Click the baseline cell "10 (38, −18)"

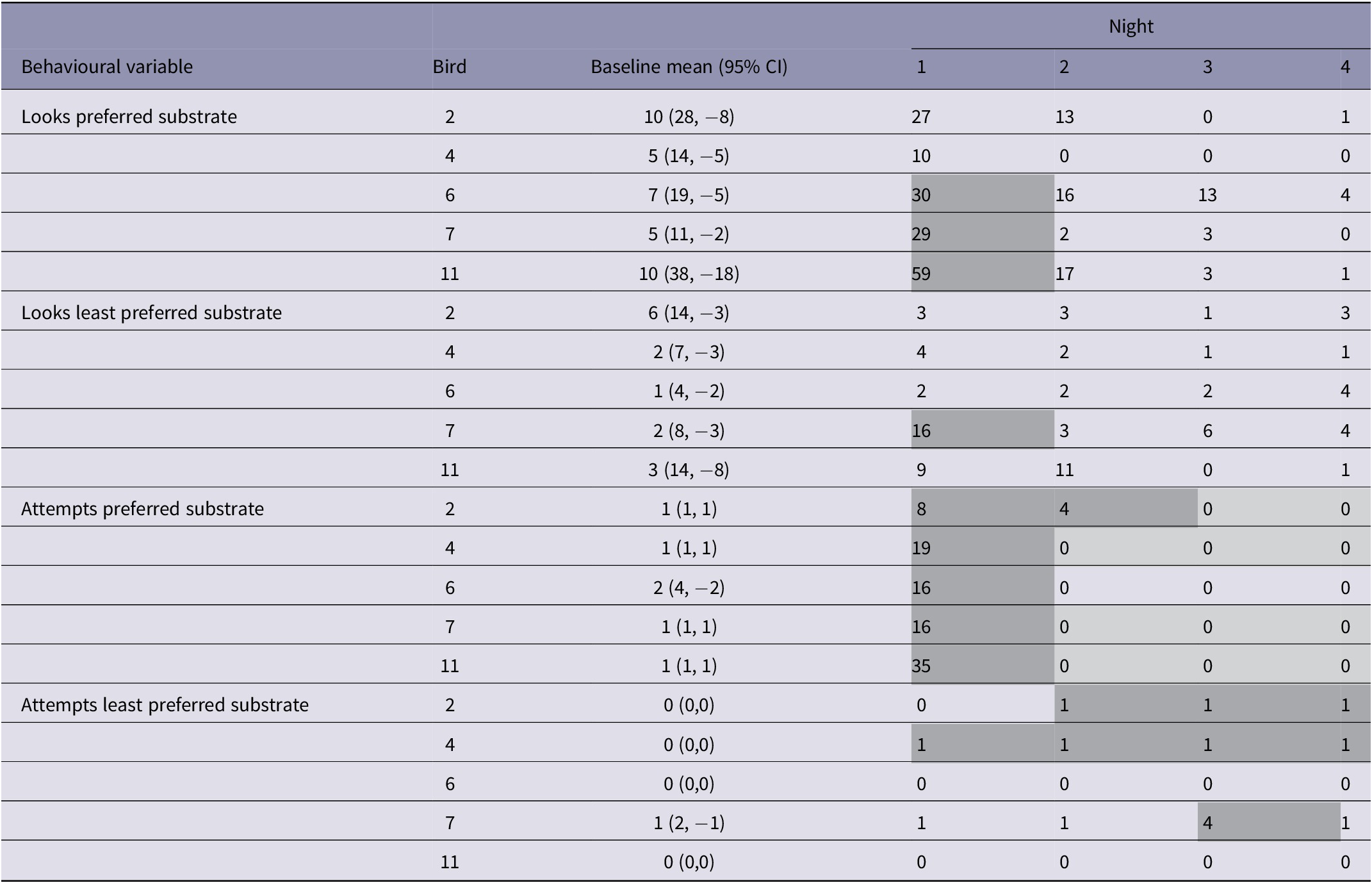pos(689,274)
